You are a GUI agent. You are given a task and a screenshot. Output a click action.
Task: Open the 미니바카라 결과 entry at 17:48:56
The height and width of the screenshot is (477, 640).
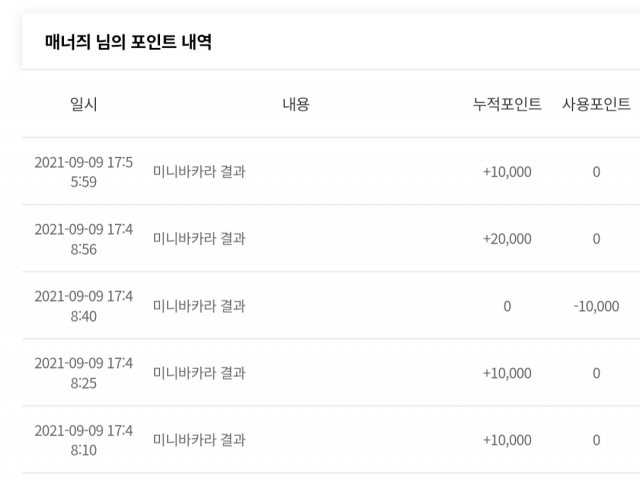199,238
